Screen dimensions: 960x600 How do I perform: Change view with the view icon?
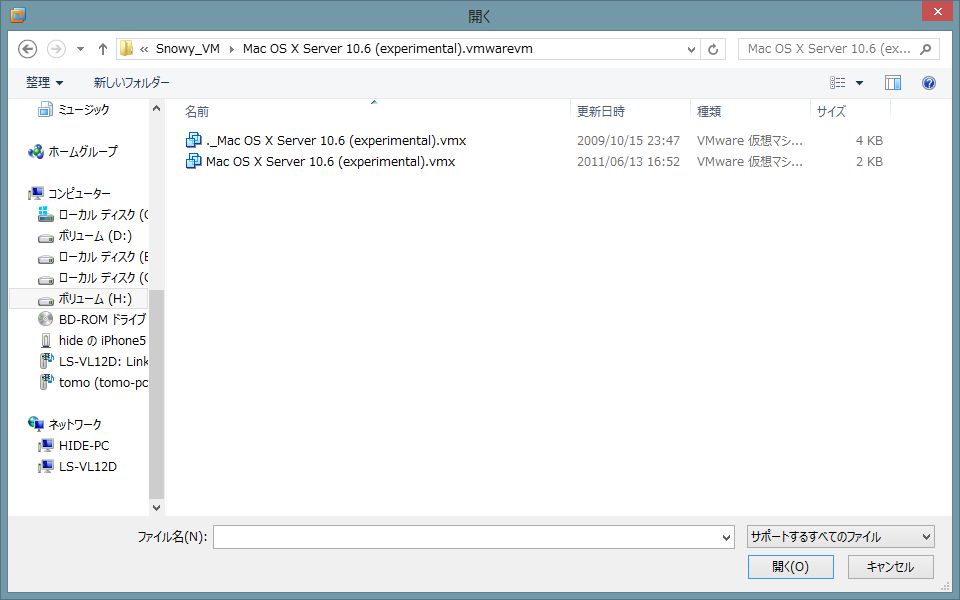838,82
